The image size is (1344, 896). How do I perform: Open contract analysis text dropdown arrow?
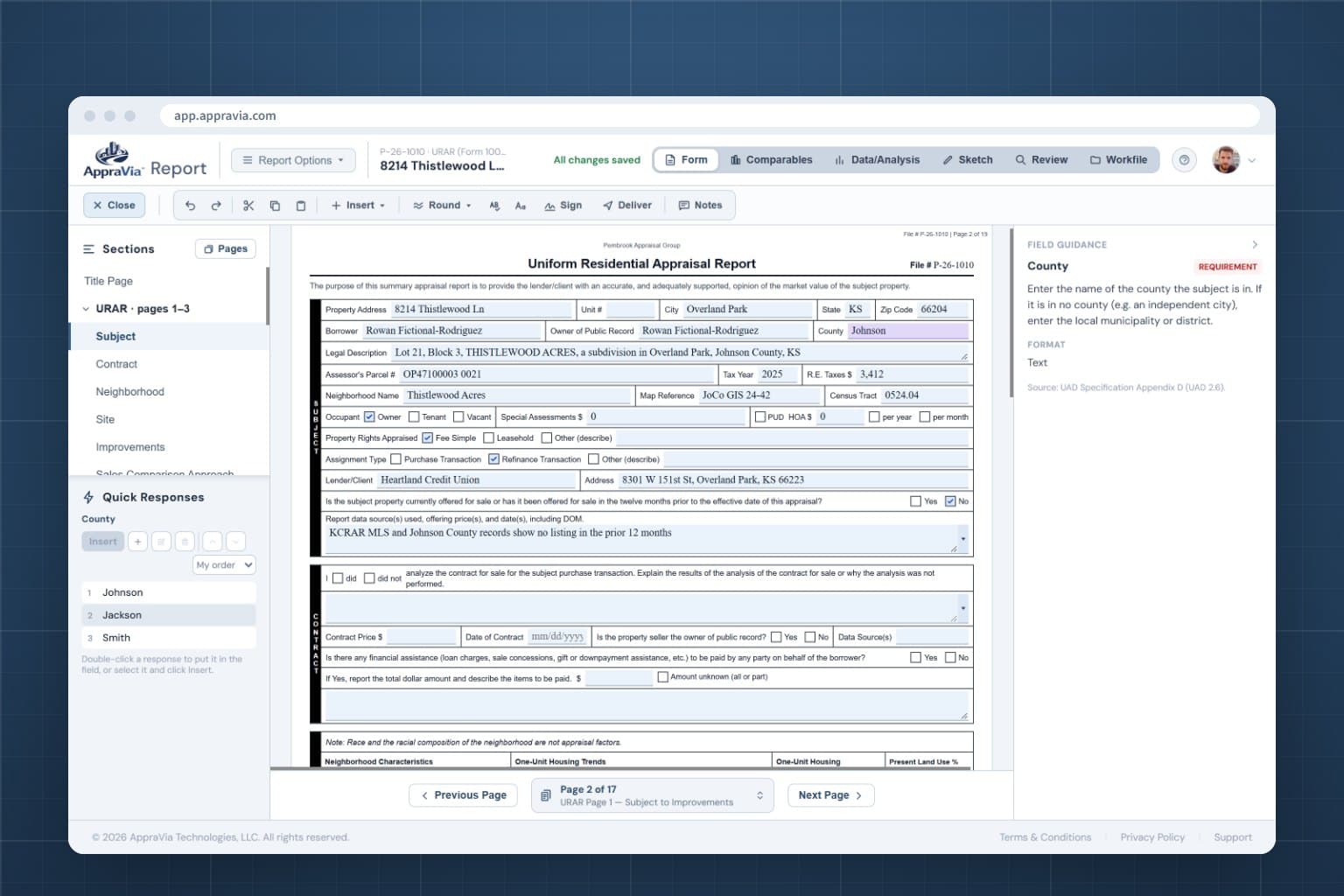click(x=963, y=608)
